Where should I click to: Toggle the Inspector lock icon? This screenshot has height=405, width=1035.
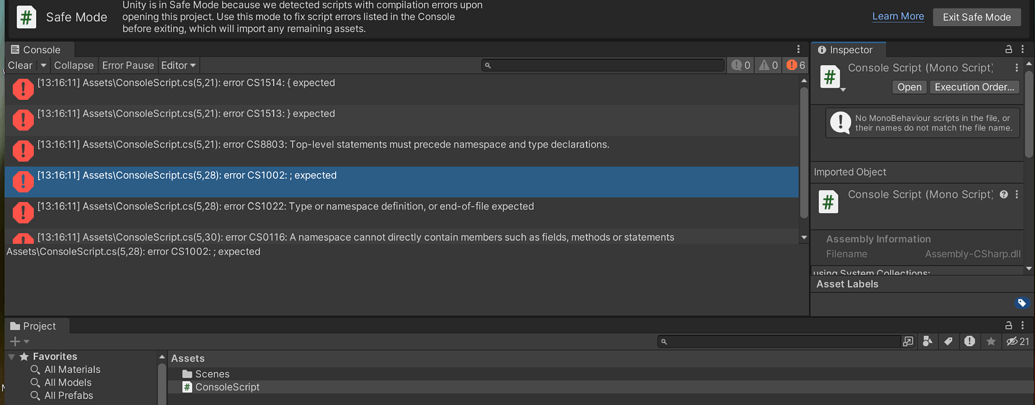coord(1008,49)
